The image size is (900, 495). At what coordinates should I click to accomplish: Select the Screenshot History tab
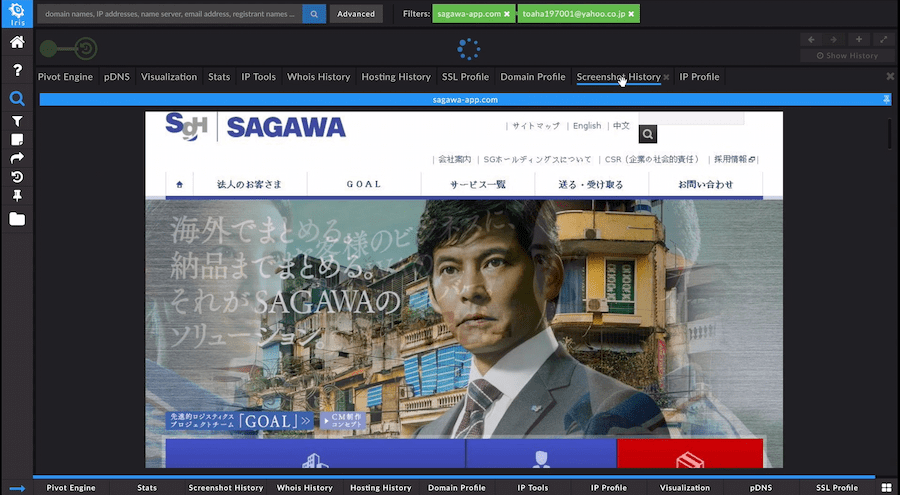tap(619, 77)
